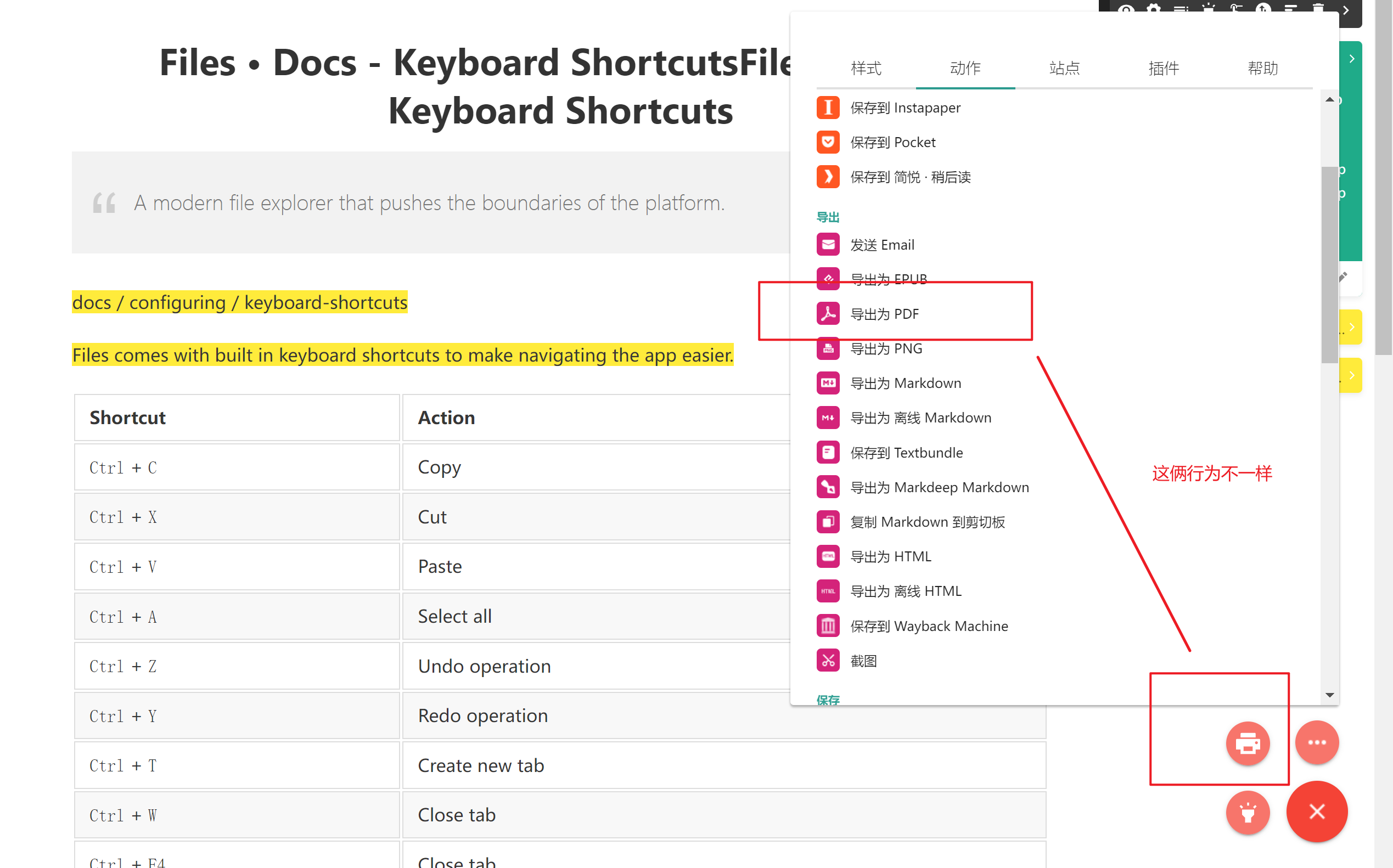Click the Pocket save icon
1393x868 pixels.
coord(828,142)
